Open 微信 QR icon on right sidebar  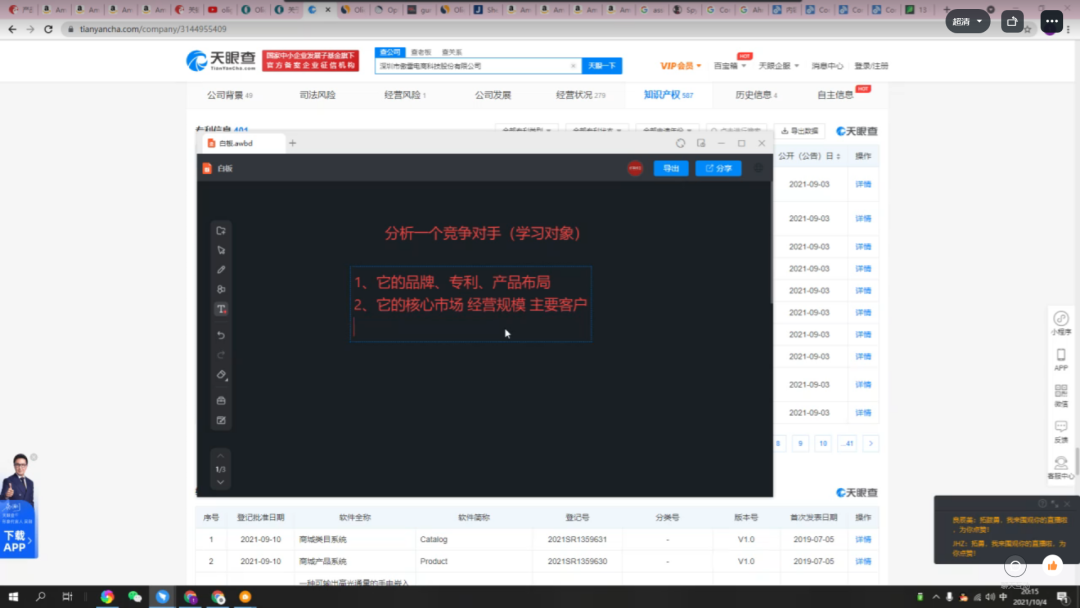click(x=1061, y=395)
